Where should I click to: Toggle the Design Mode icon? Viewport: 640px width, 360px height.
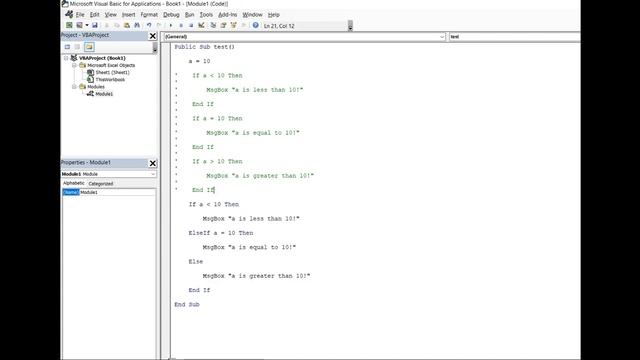(201, 25)
